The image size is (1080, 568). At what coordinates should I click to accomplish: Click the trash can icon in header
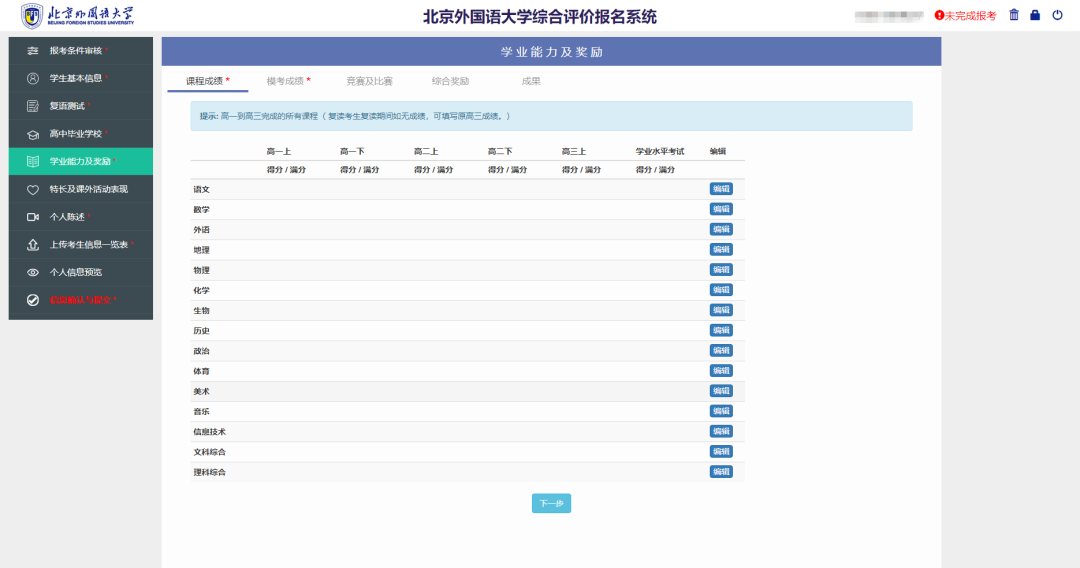(x=1014, y=15)
